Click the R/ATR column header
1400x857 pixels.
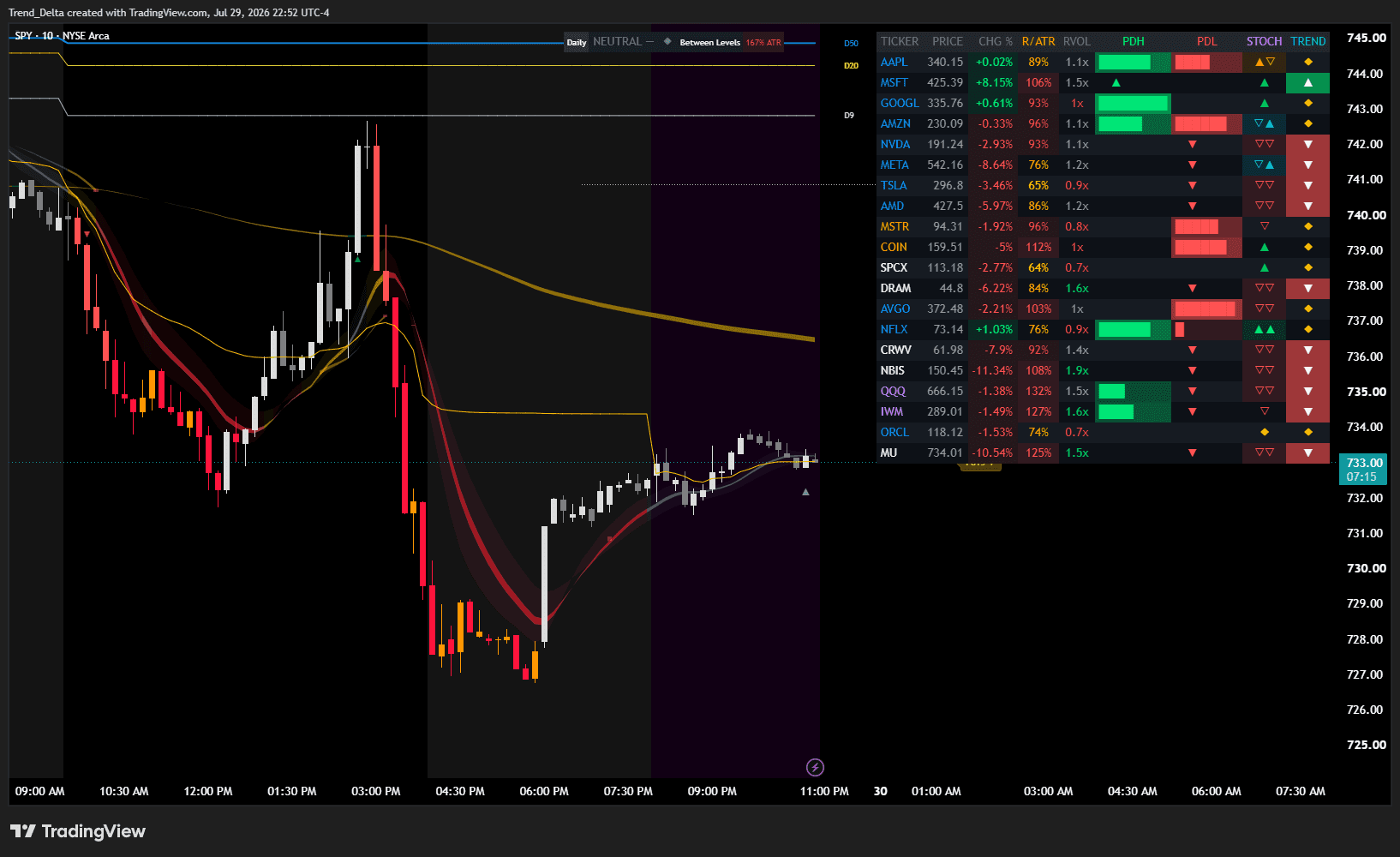(1038, 41)
